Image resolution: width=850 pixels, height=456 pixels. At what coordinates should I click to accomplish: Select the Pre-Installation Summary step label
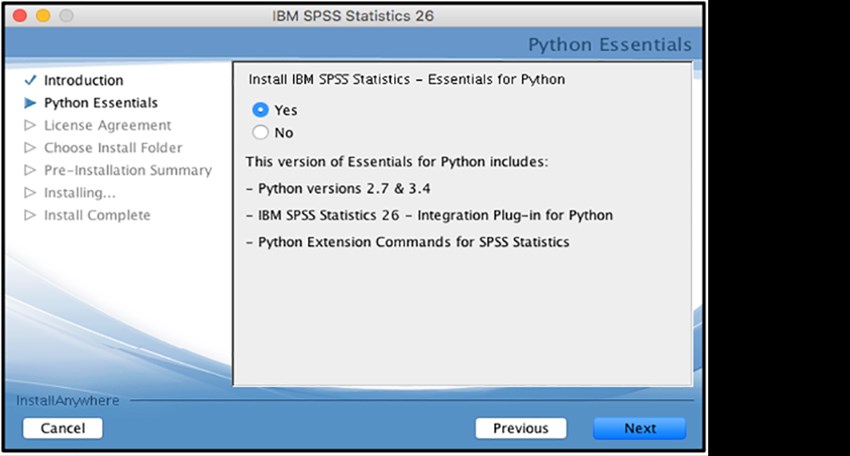click(128, 170)
